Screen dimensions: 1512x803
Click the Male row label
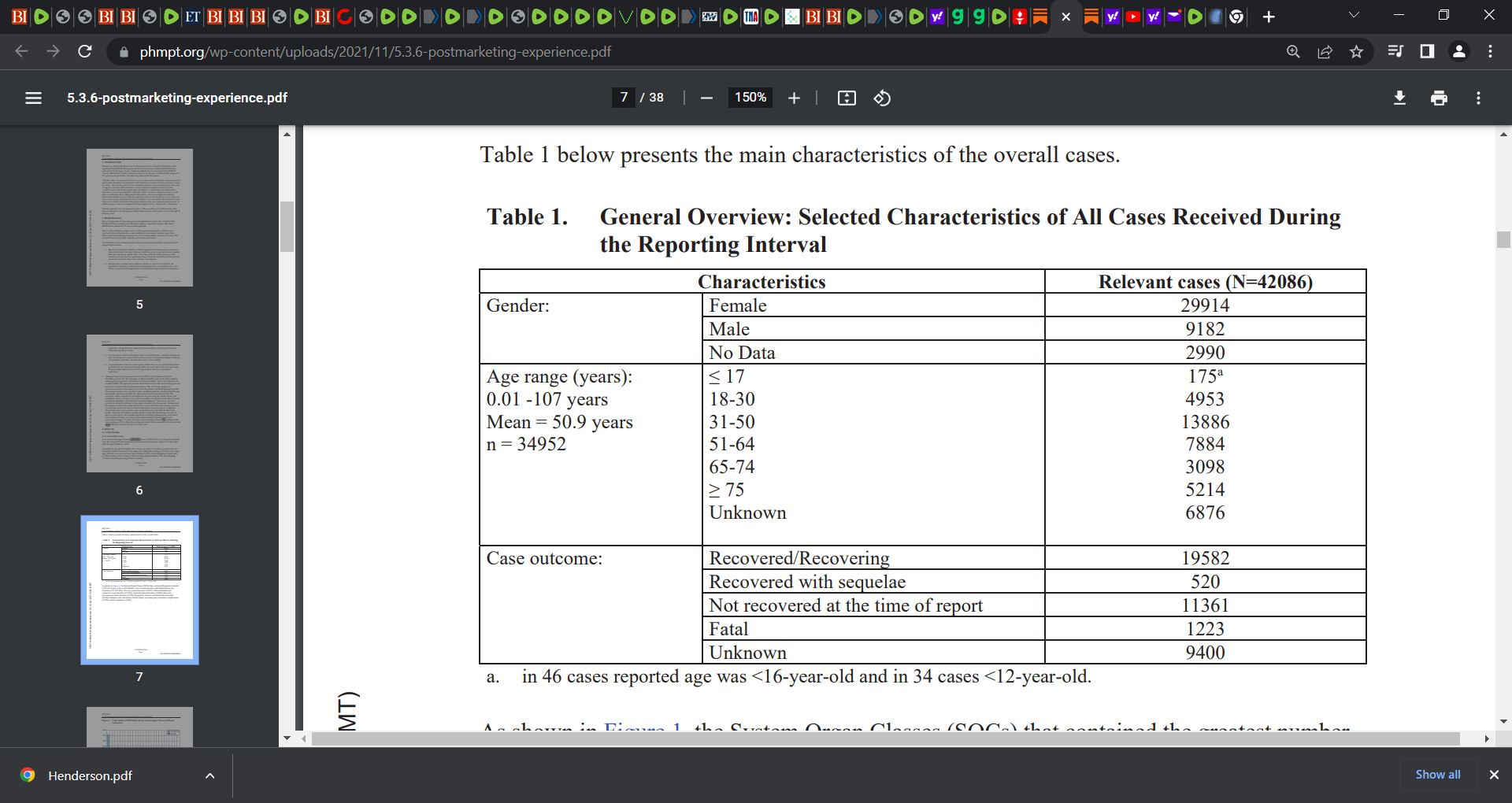[x=729, y=329]
